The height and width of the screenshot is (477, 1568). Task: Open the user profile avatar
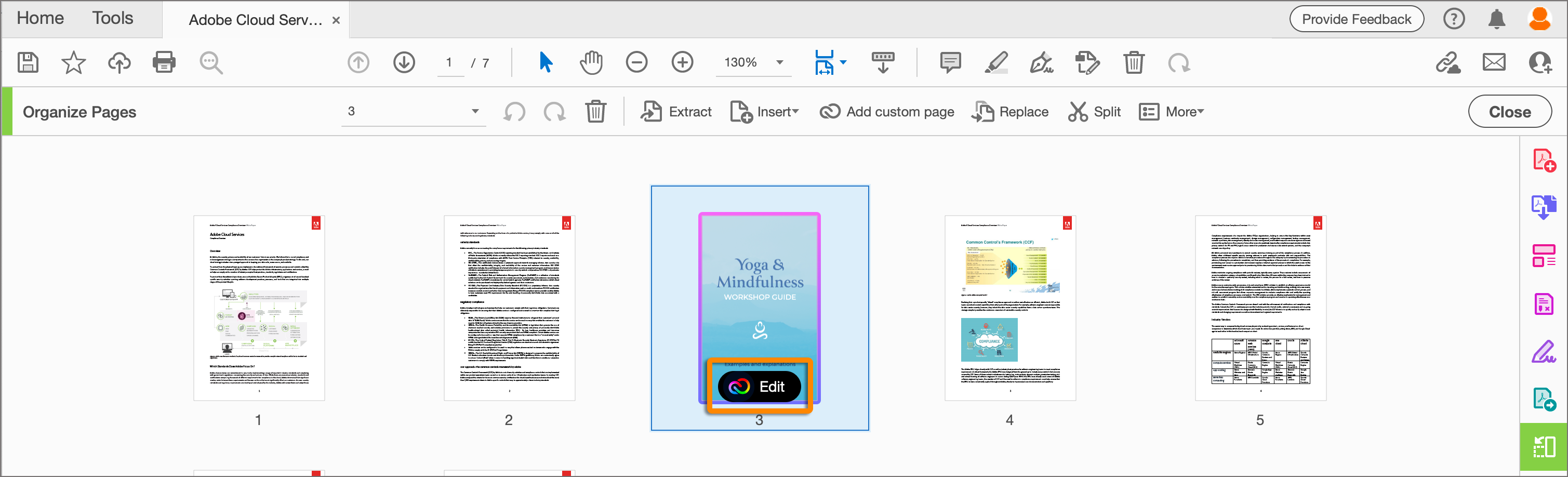click(1540, 19)
